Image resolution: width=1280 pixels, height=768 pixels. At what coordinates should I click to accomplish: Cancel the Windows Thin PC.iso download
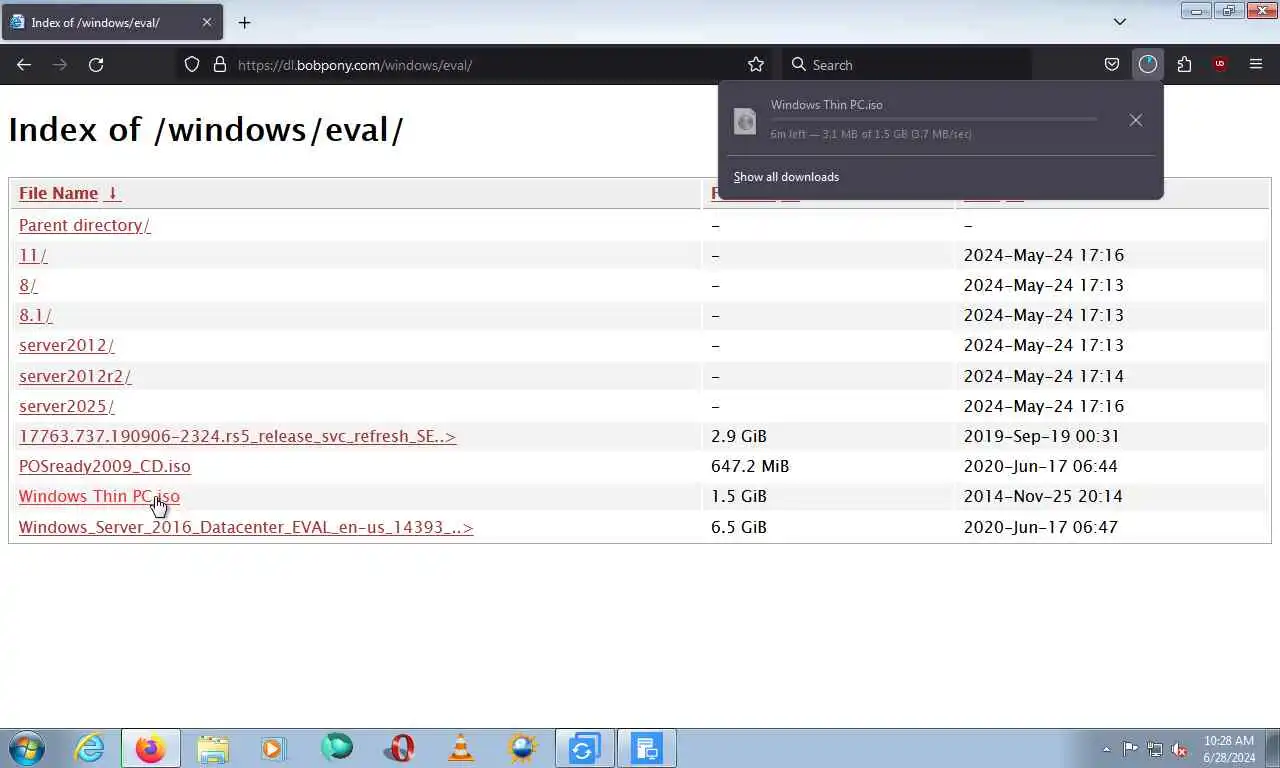point(1135,120)
